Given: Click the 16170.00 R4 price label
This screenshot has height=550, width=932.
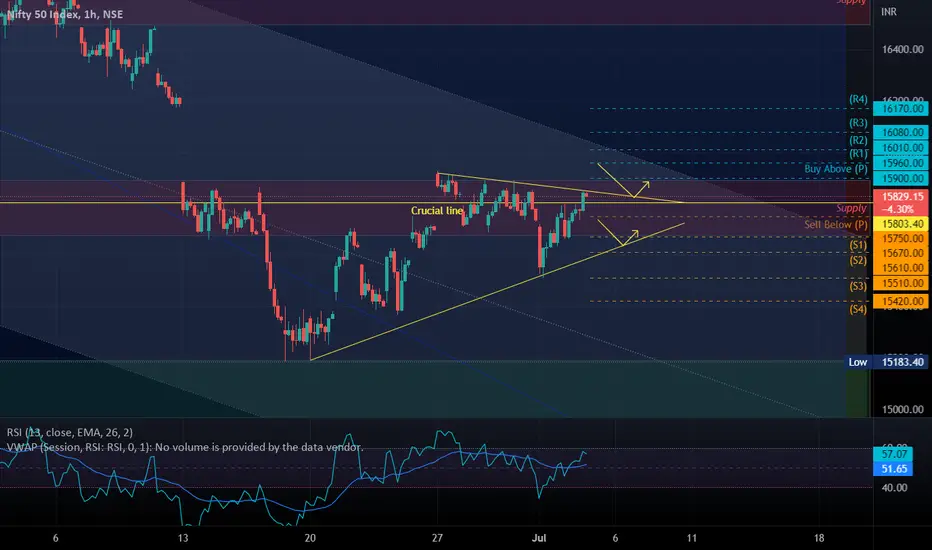Looking at the screenshot, I should point(900,109).
